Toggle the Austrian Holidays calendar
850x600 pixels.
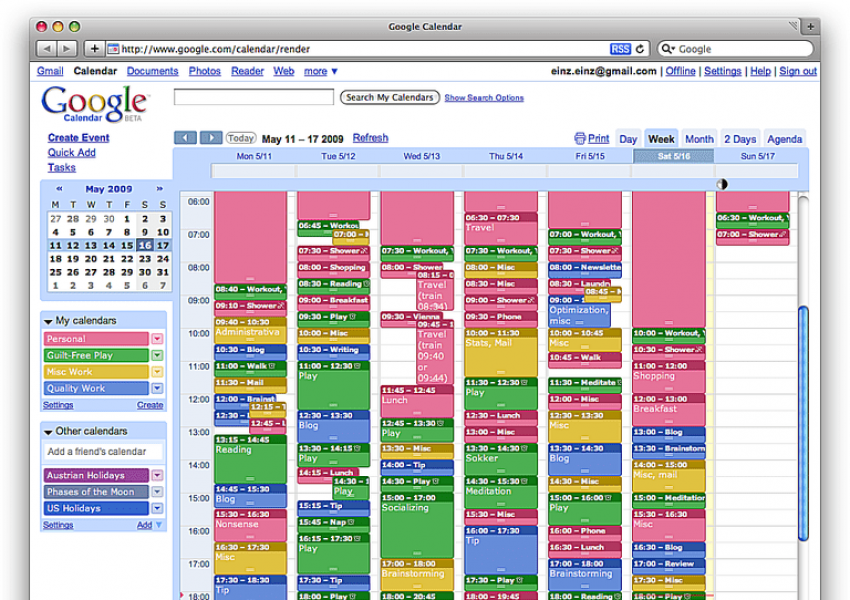(96, 476)
